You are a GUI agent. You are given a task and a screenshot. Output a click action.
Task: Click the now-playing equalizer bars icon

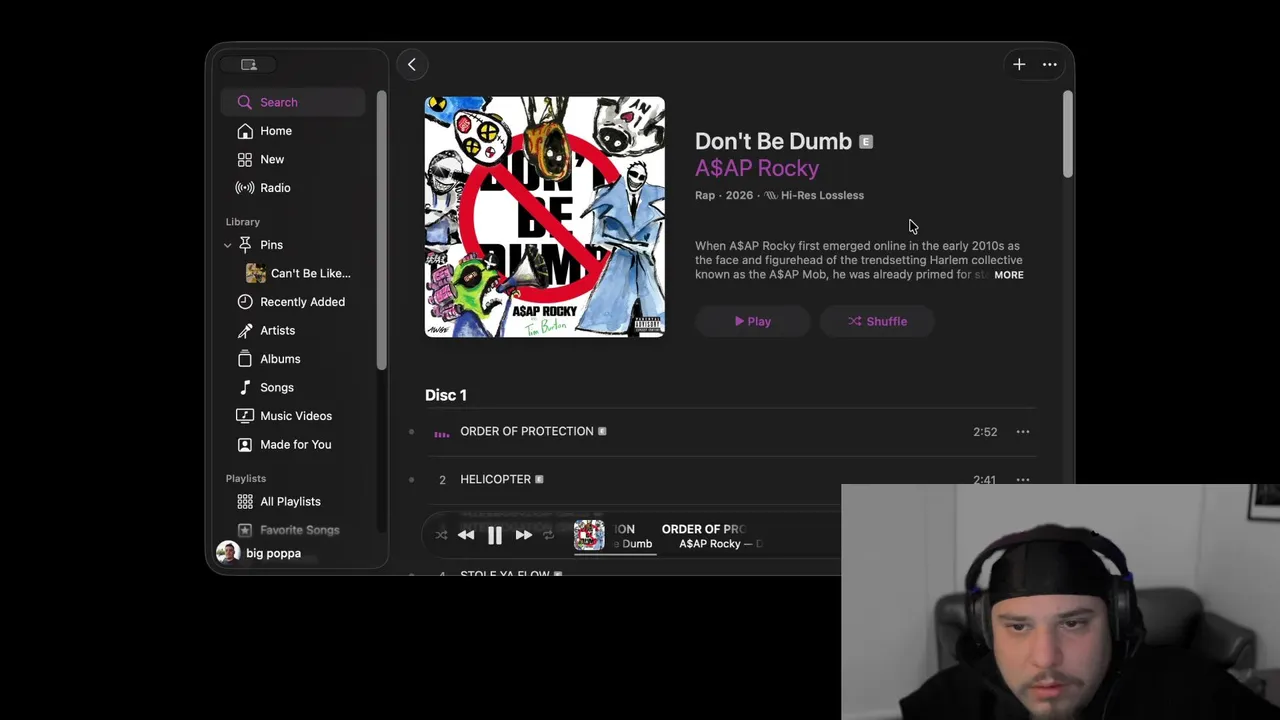click(x=442, y=433)
